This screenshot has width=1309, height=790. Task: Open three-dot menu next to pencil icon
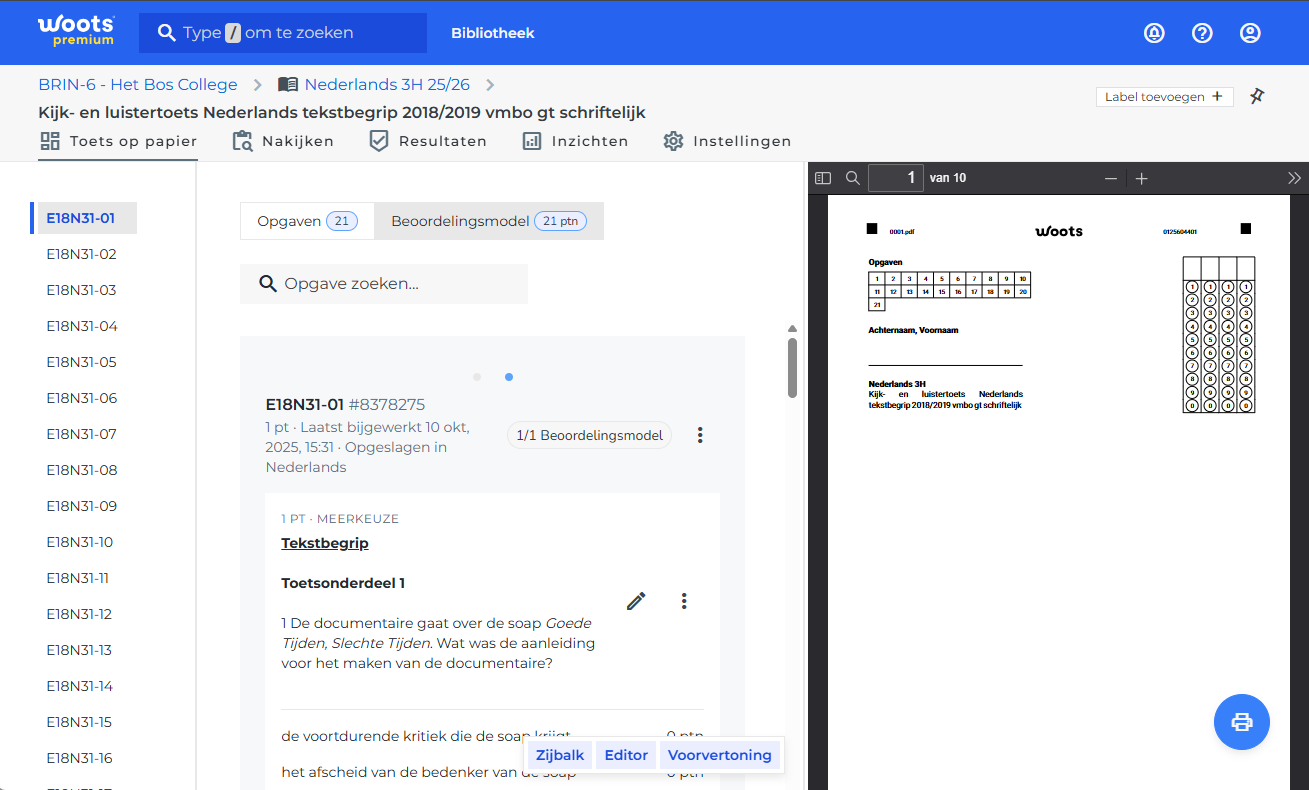click(x=684, y=600)
